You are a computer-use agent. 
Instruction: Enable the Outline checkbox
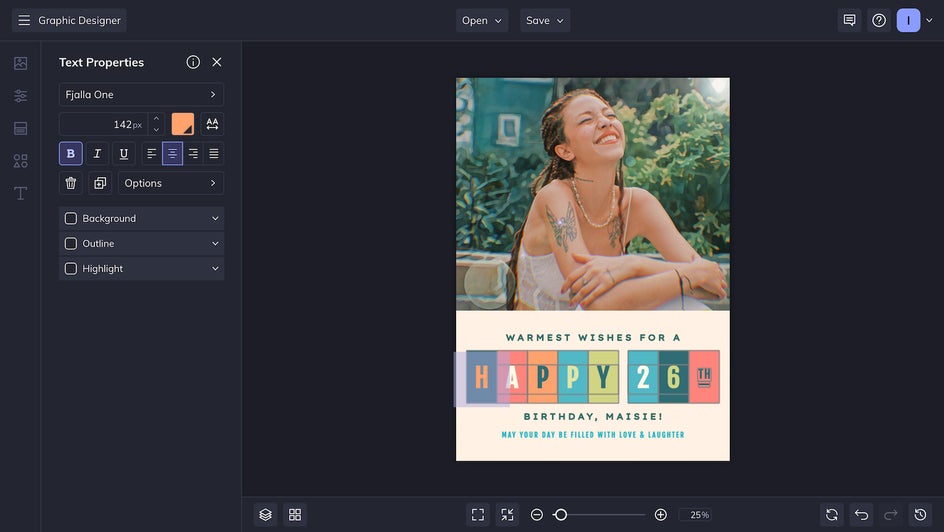pos(70,244)
